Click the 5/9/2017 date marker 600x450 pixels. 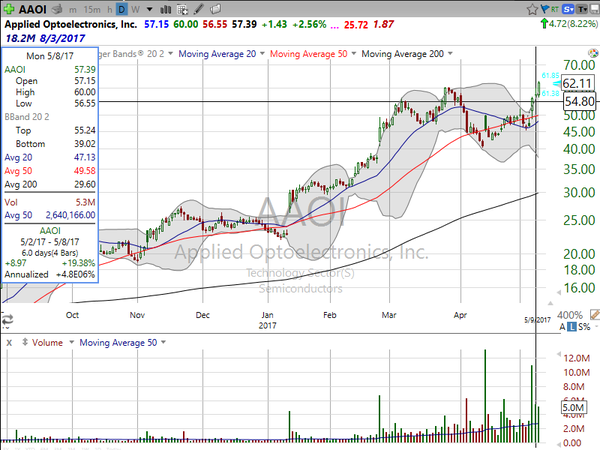click(x=537, y=320)
